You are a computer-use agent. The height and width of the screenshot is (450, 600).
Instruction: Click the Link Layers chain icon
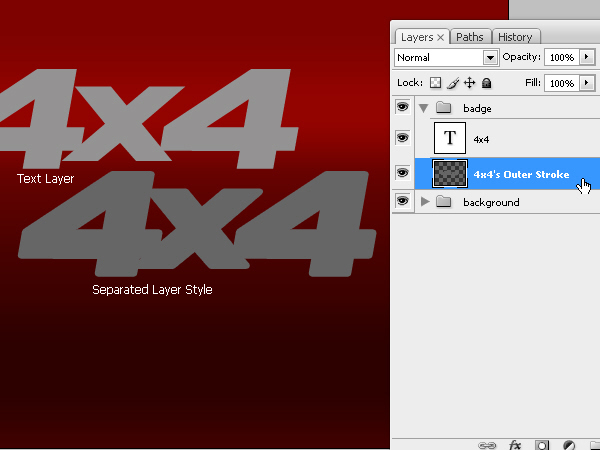coord(488,443)
